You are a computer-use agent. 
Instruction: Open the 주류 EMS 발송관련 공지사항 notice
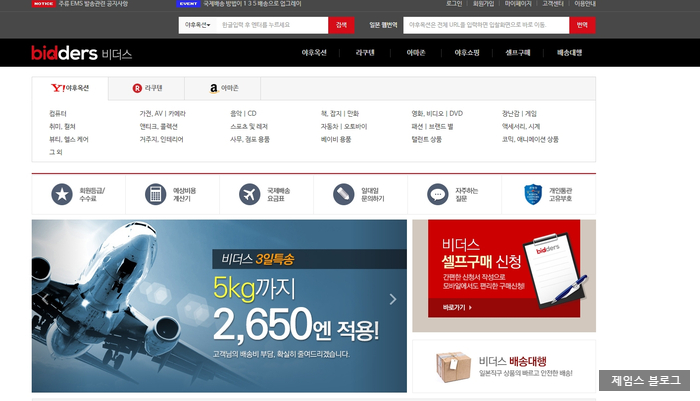93,4
